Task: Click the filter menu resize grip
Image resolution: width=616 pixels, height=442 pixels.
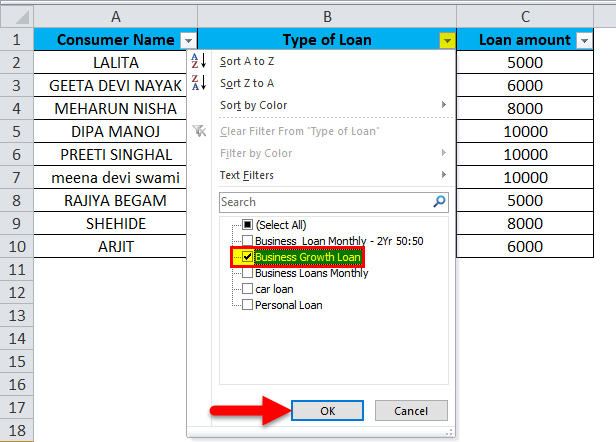Action: click(x=450, y=432)
